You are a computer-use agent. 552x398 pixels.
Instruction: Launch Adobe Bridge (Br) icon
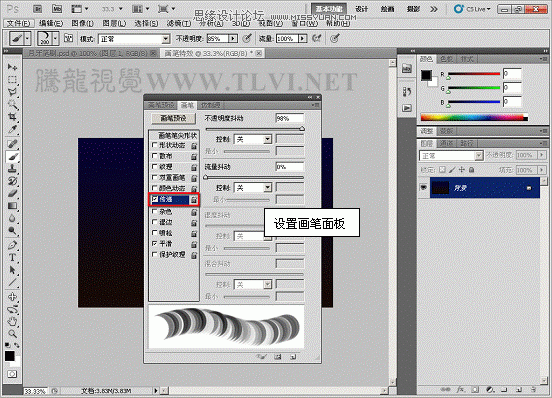point(38,9)
